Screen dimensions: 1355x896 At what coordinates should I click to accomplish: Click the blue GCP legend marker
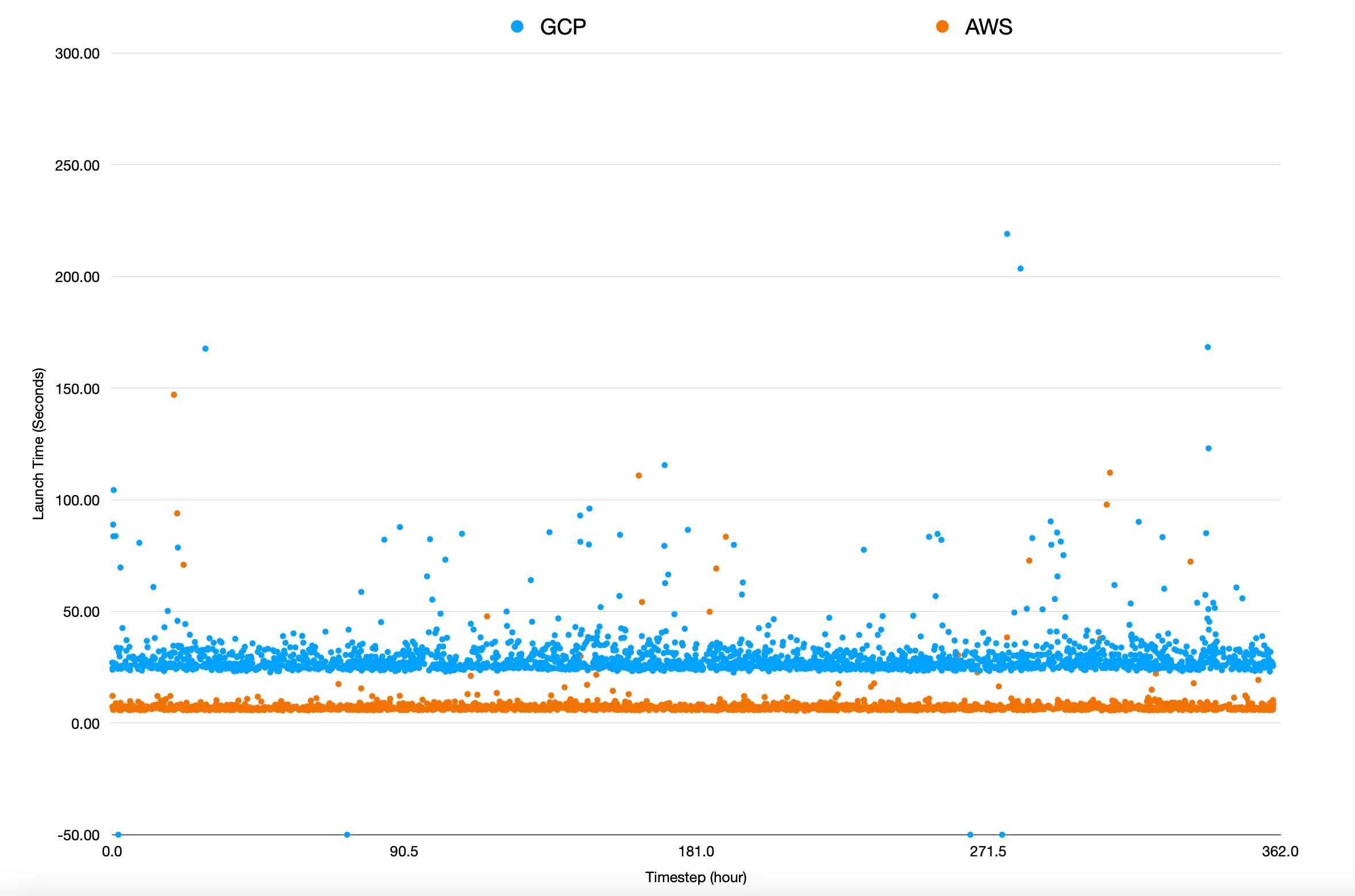pyautogui.click(x=517, y=26)
